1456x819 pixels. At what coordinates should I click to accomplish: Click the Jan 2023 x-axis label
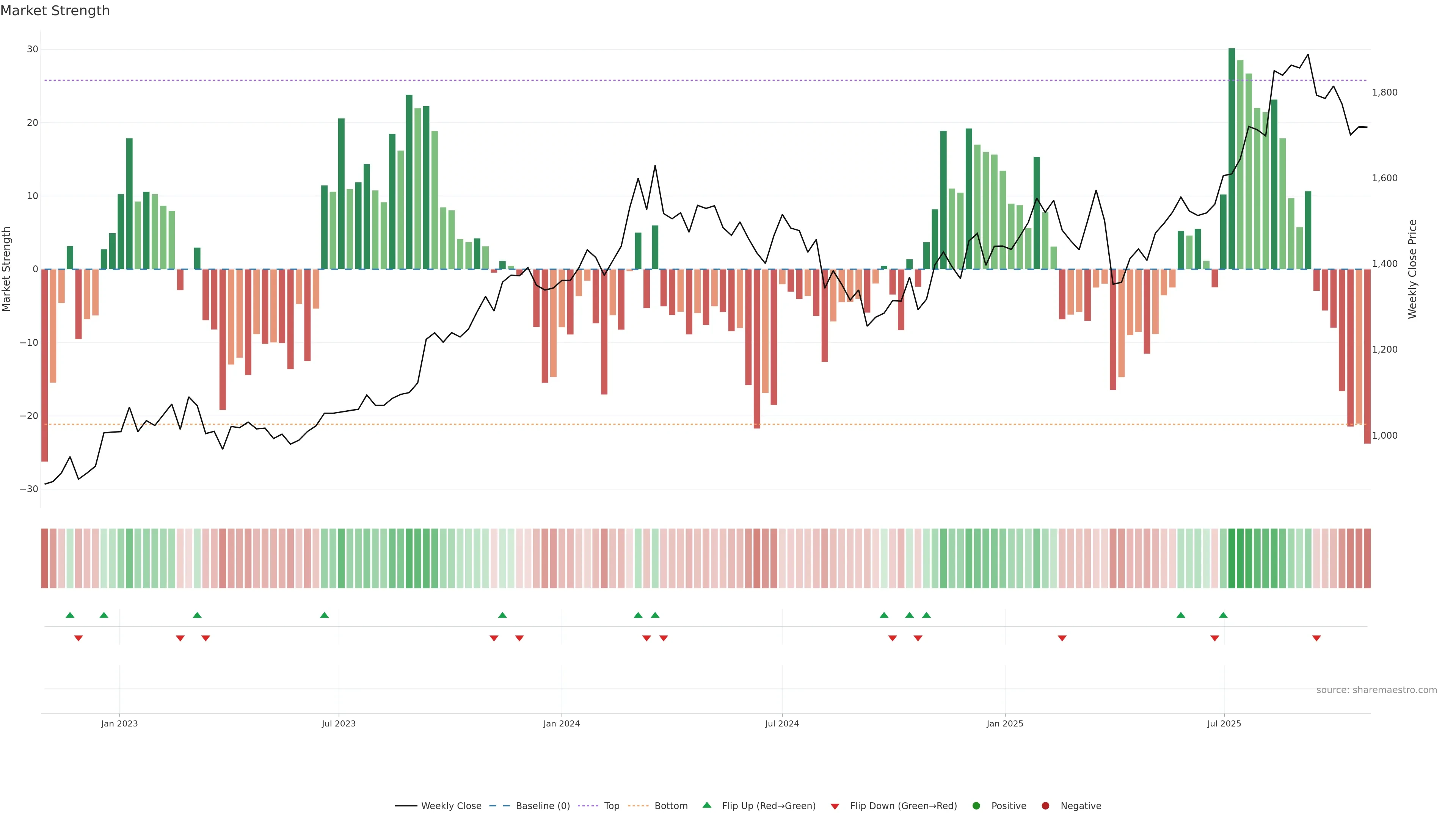[x=119, y=723]
